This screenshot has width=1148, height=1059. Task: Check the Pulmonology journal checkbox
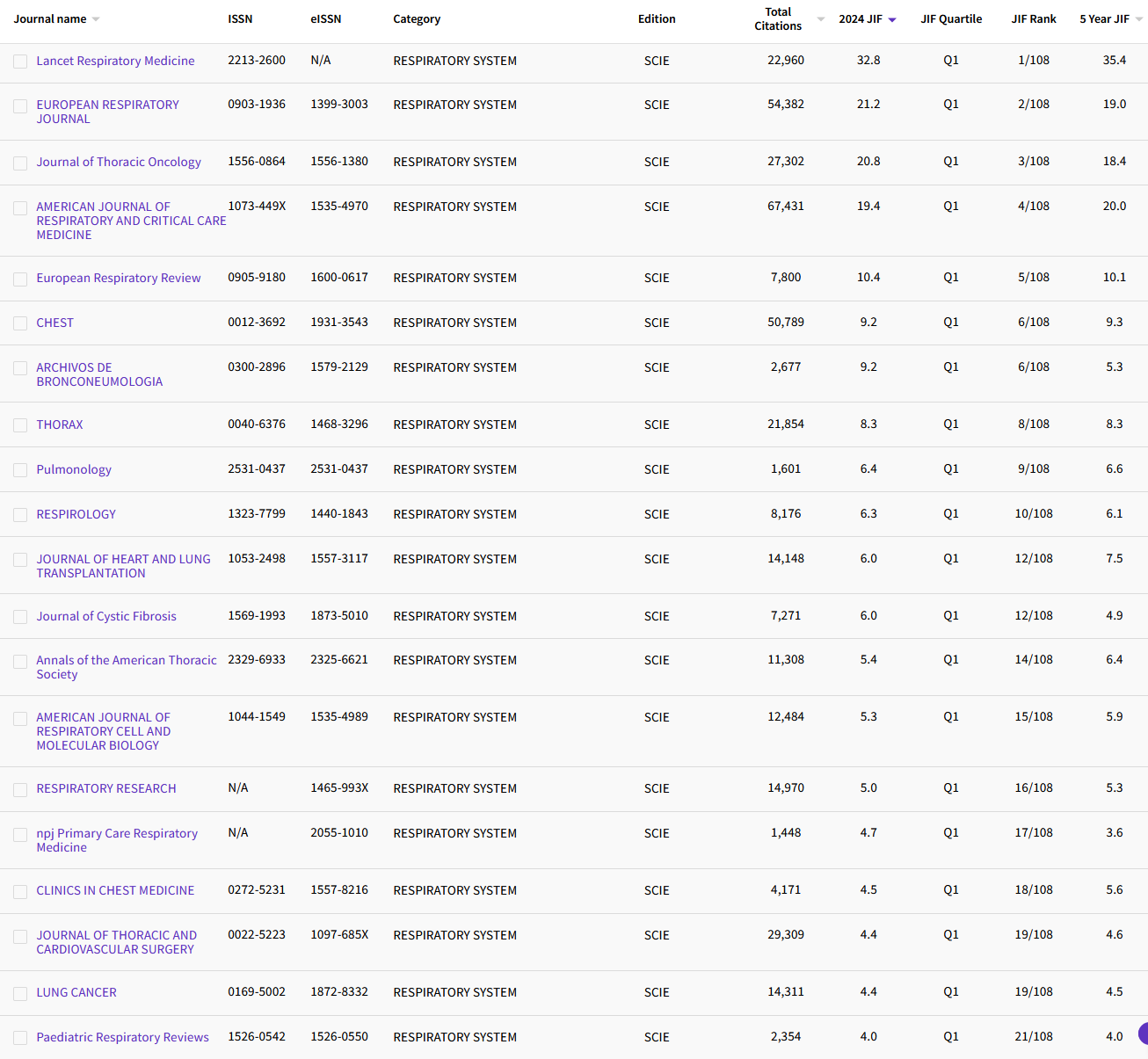tap(20, 470)
